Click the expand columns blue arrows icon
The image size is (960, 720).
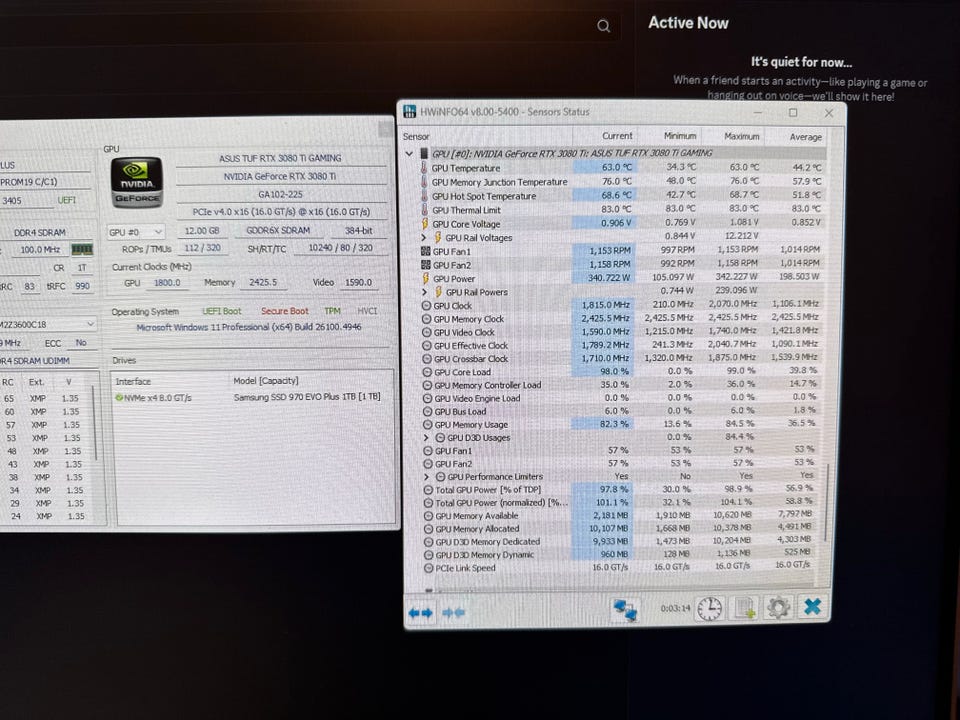pyautogui.click(x=421, y=612)
